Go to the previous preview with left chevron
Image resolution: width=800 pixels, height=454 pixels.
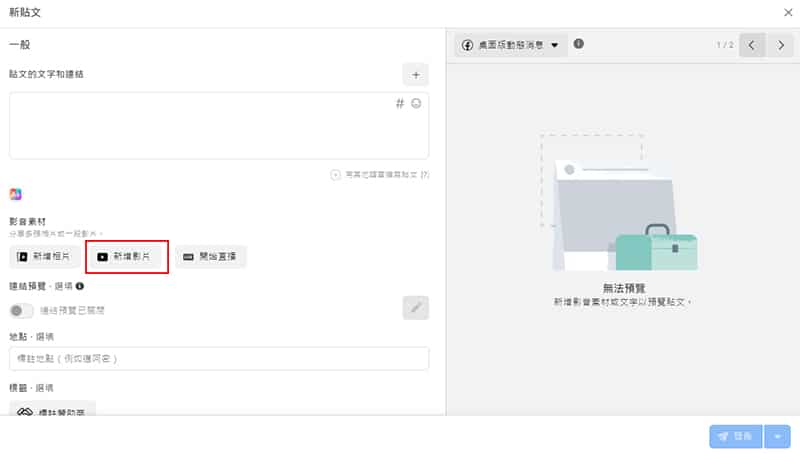click(752, 45)
